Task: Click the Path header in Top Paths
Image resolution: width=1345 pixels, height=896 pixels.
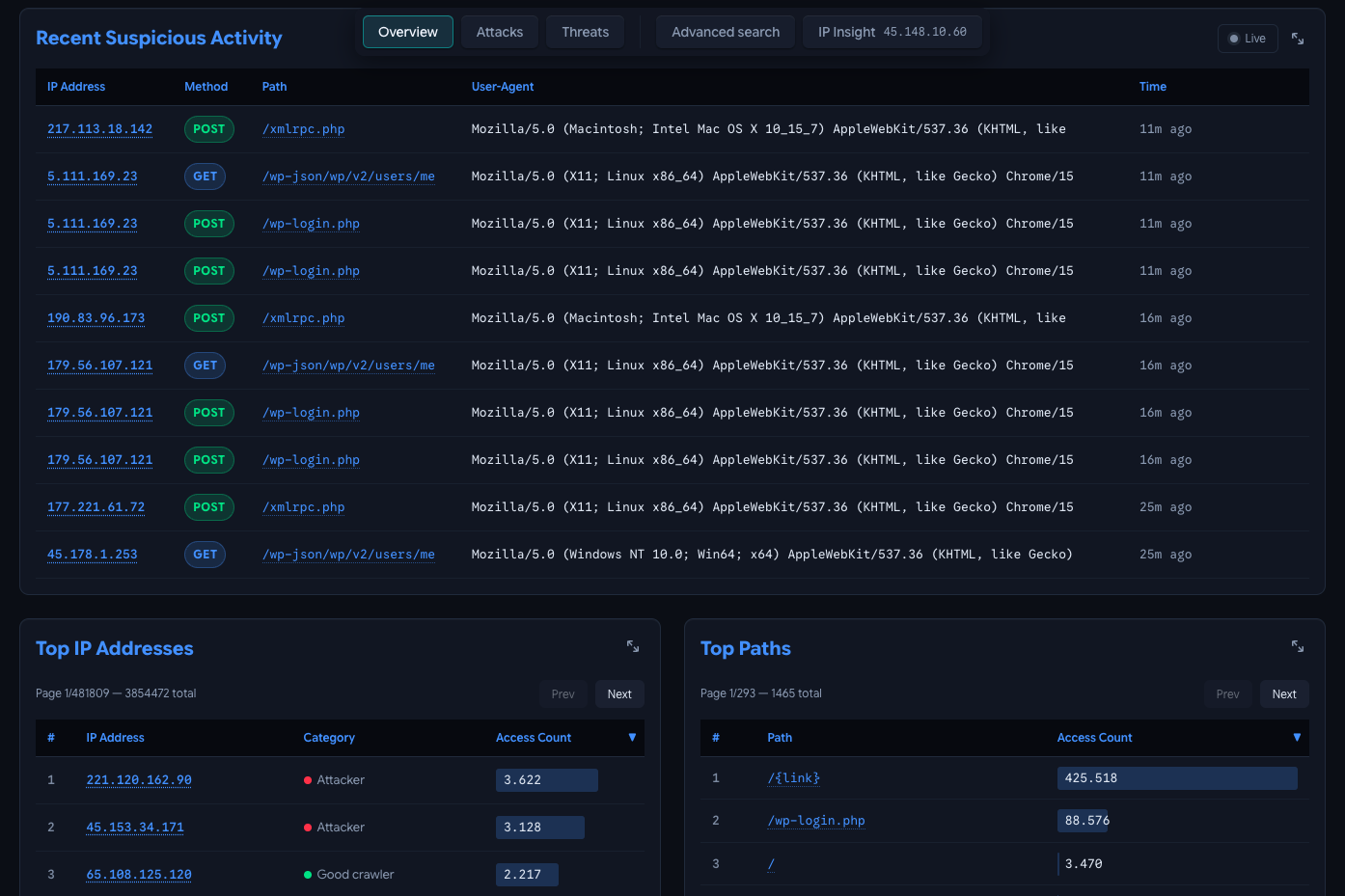Action: (x=780, y=738)
